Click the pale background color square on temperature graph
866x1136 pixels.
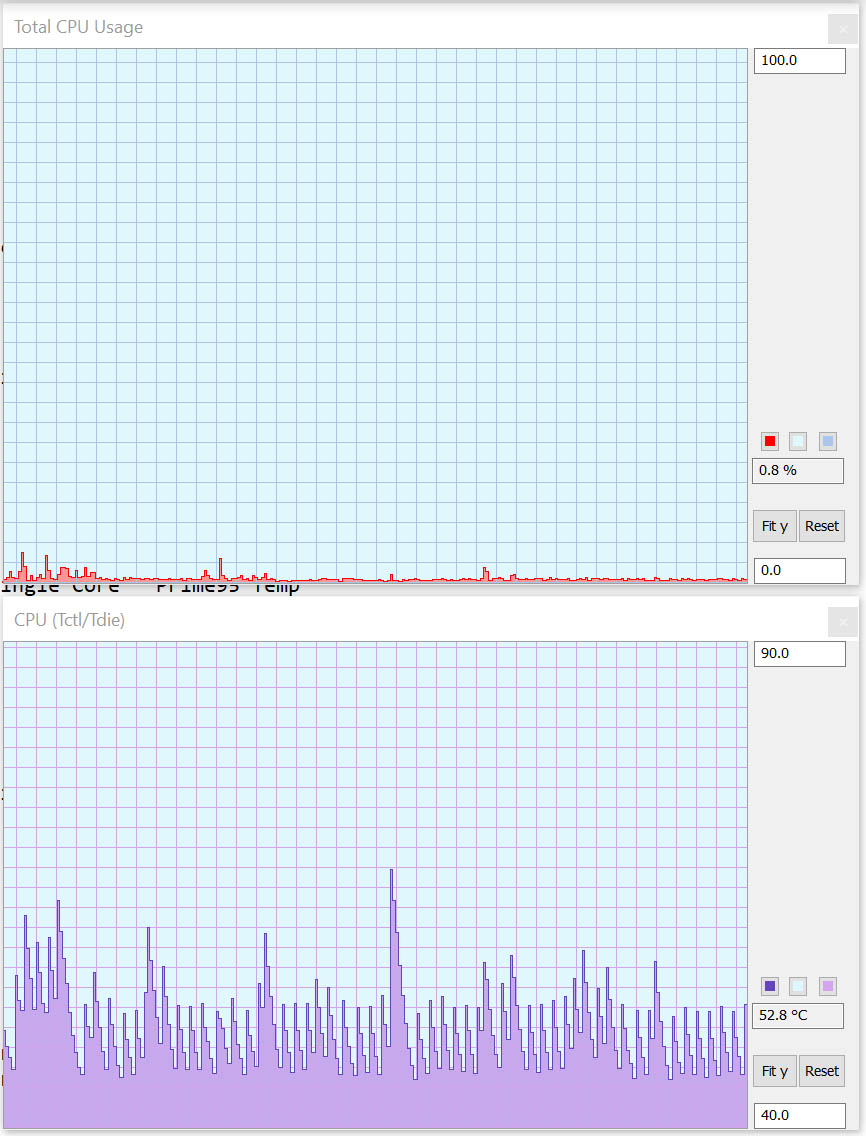[x=797, y=986]
